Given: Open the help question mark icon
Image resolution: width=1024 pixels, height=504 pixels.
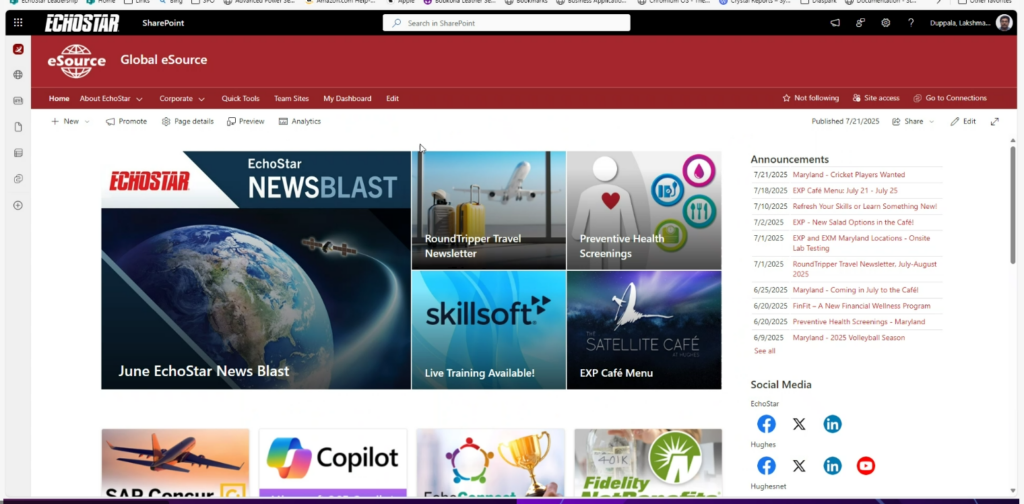Looking at the screenshot, I should (910, 23).
